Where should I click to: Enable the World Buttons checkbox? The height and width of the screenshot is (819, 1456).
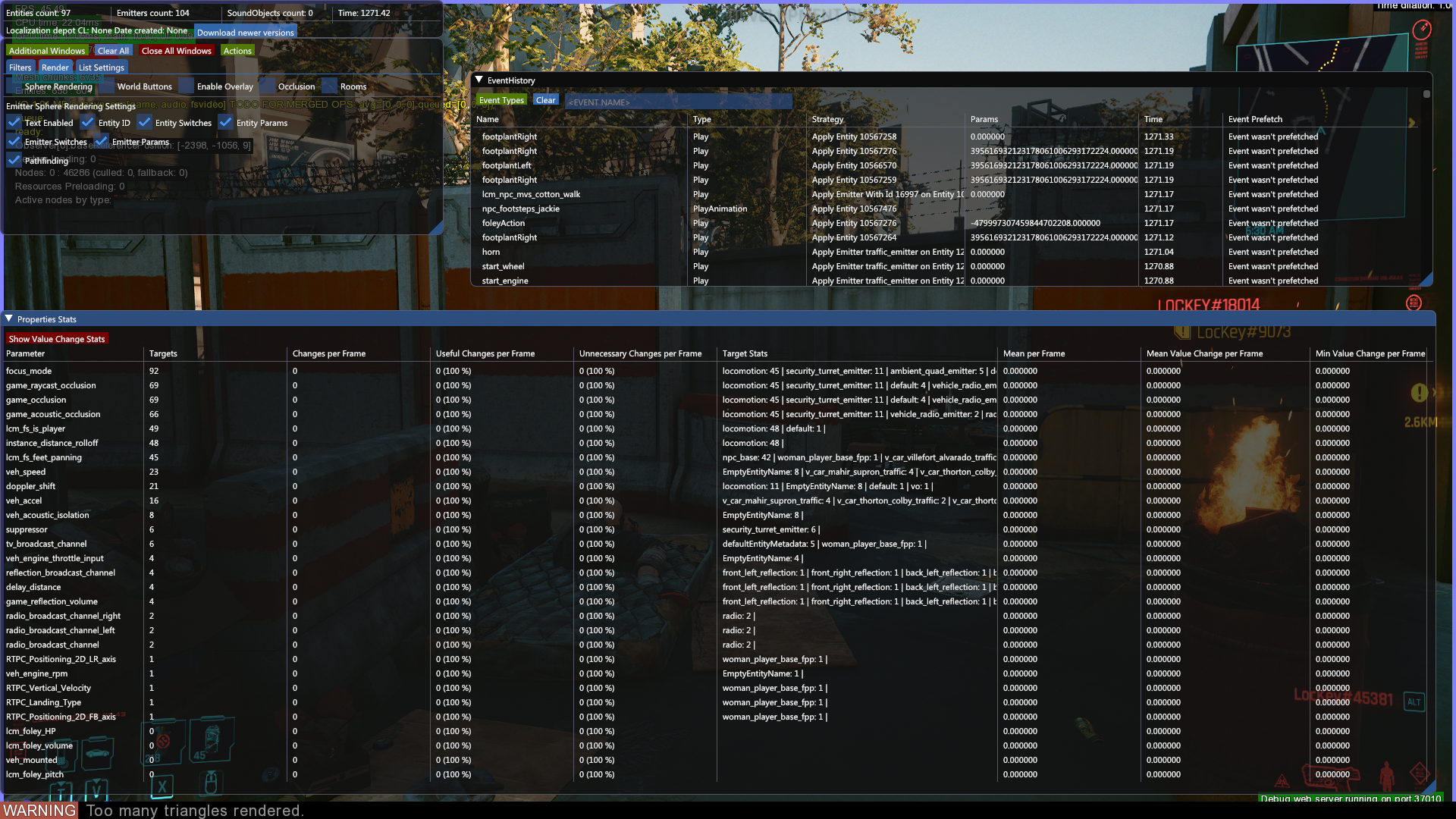107,86
